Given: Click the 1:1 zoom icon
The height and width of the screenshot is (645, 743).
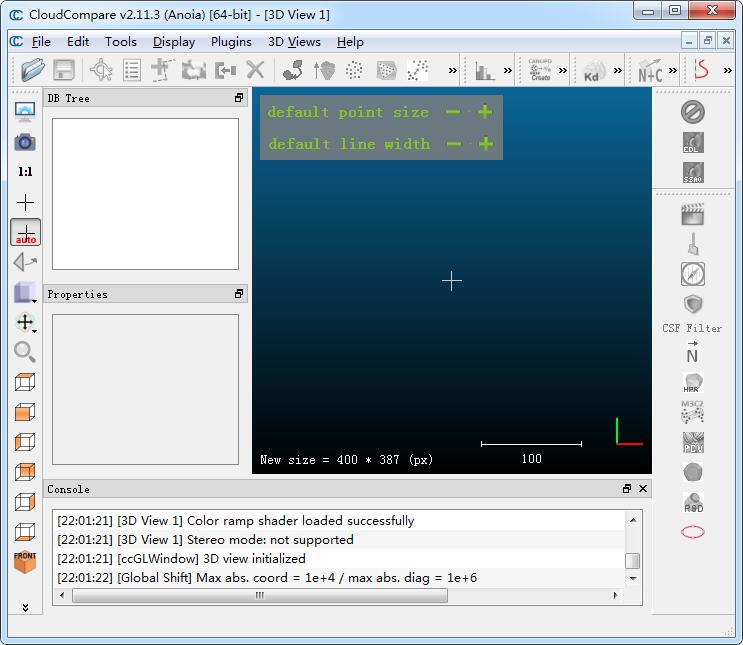Looking at the screenshot, I should [x=25, y=172].
